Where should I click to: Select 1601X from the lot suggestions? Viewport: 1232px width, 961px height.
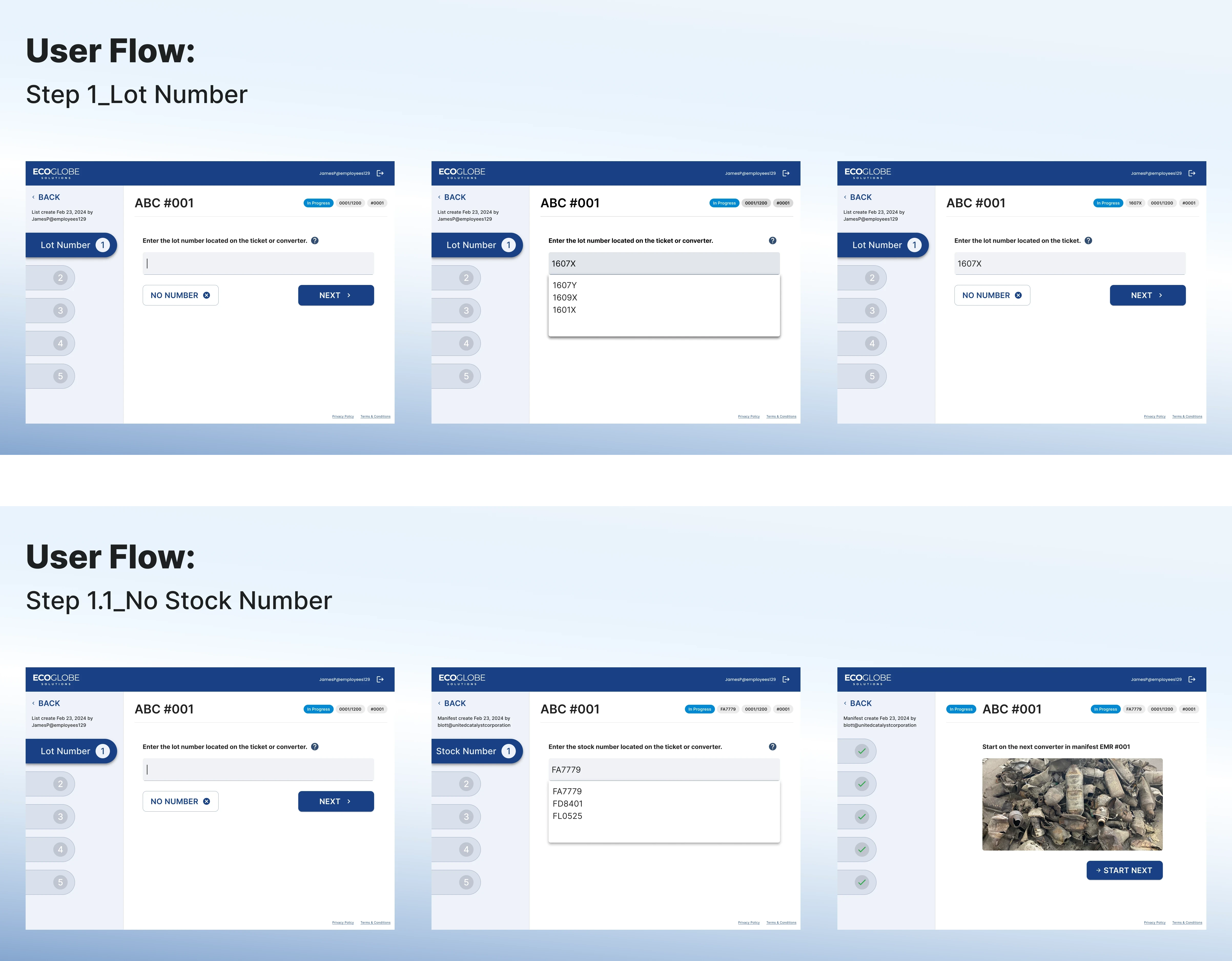[564, 310]
